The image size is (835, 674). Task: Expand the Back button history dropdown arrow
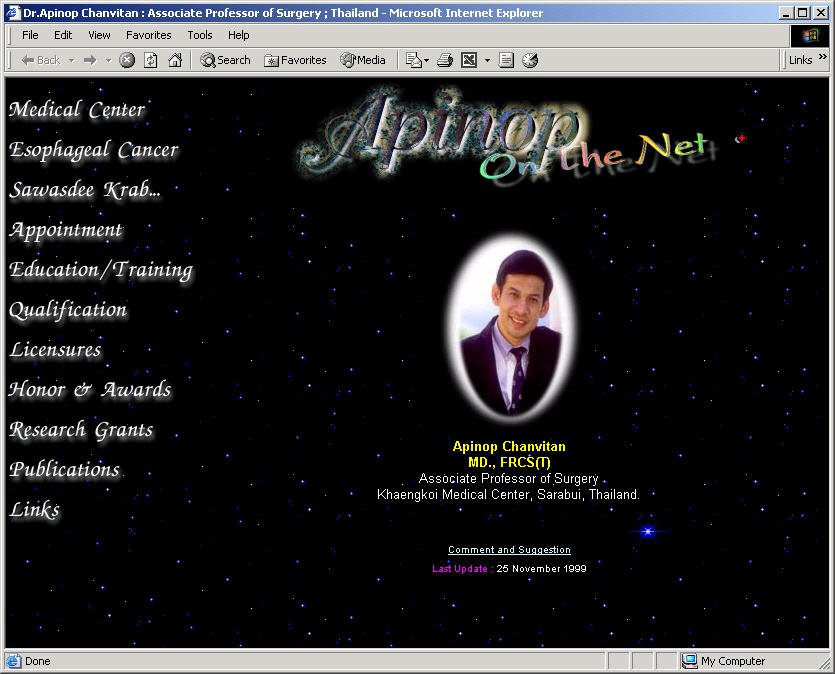[x=71, y=60]
